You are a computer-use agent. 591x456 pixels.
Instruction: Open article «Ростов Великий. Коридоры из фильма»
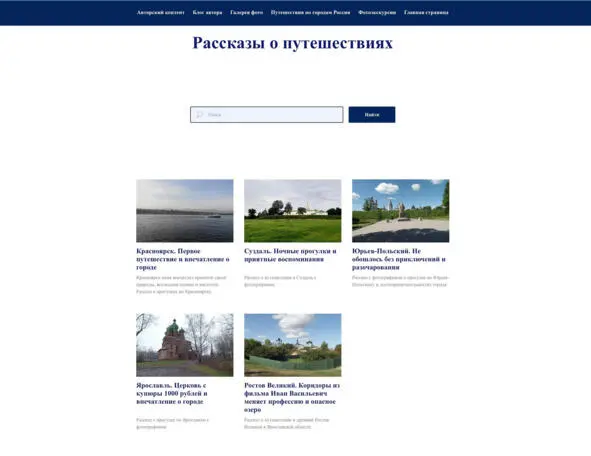point(292,397)
